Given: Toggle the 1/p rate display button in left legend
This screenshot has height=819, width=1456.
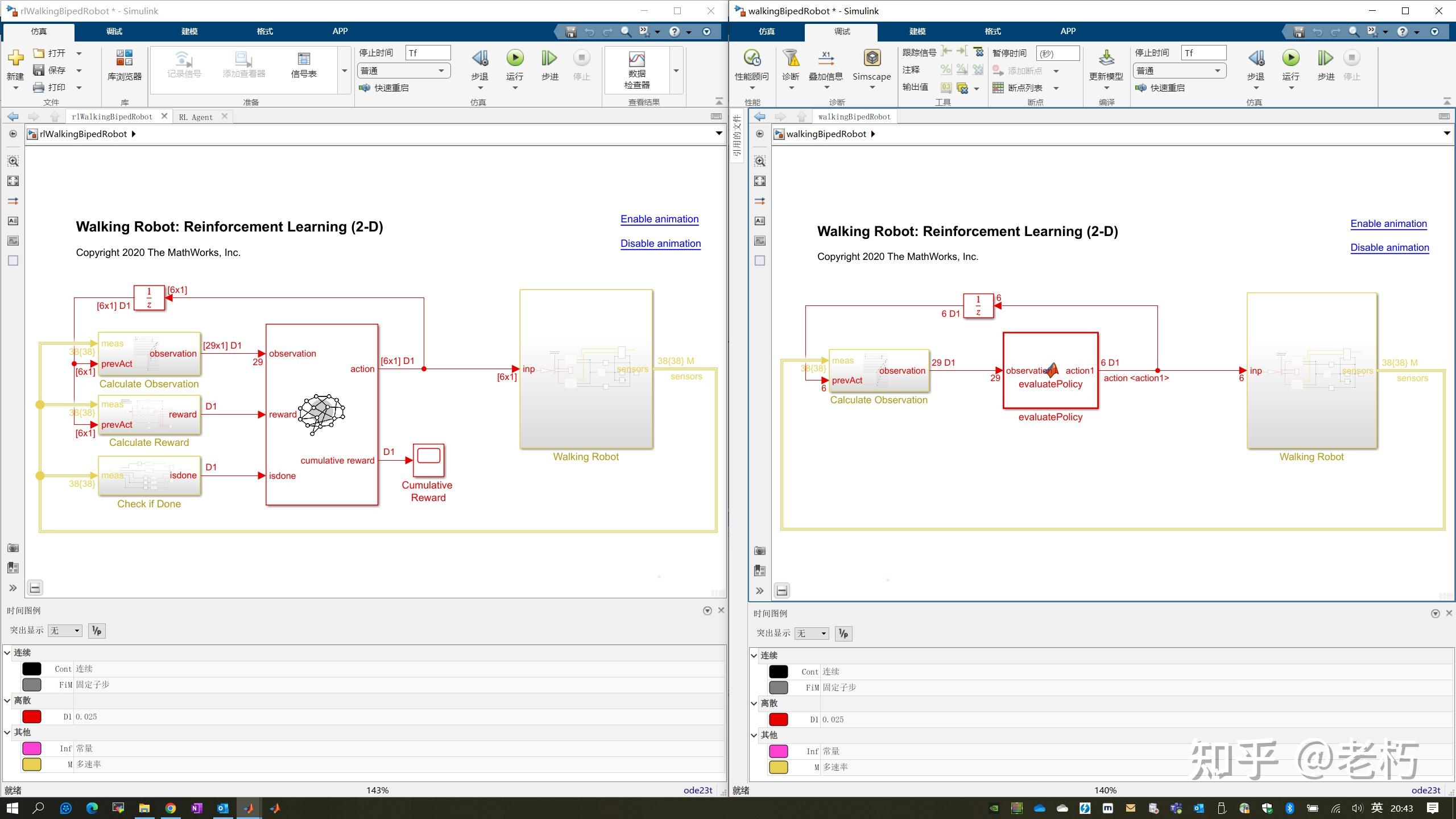Looking at the screenshot, I should pyautogui.click(x=97, y=630).
